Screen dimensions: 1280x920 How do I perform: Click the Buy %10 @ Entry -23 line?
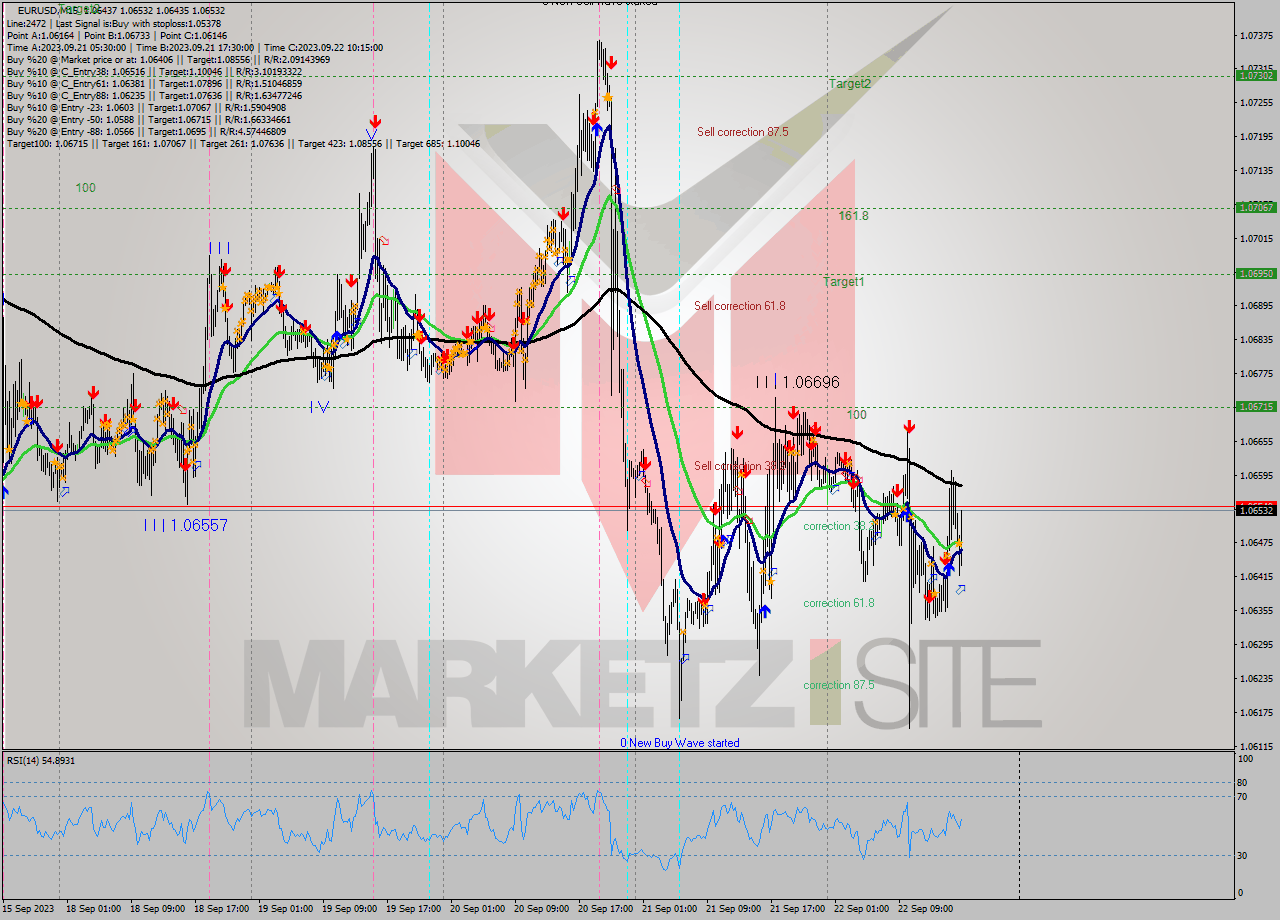point(146,107)
